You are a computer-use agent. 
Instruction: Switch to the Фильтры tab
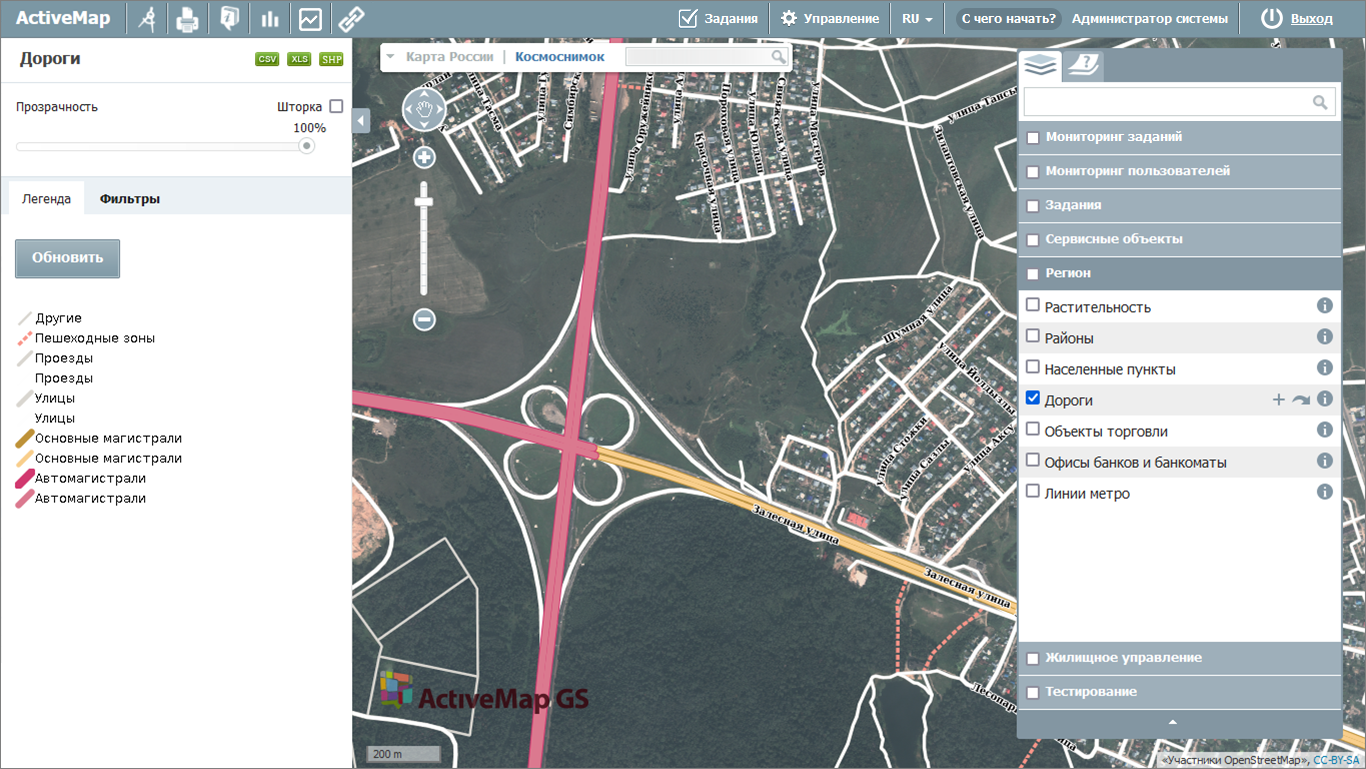pyautogui.click(x=130, y=199)
